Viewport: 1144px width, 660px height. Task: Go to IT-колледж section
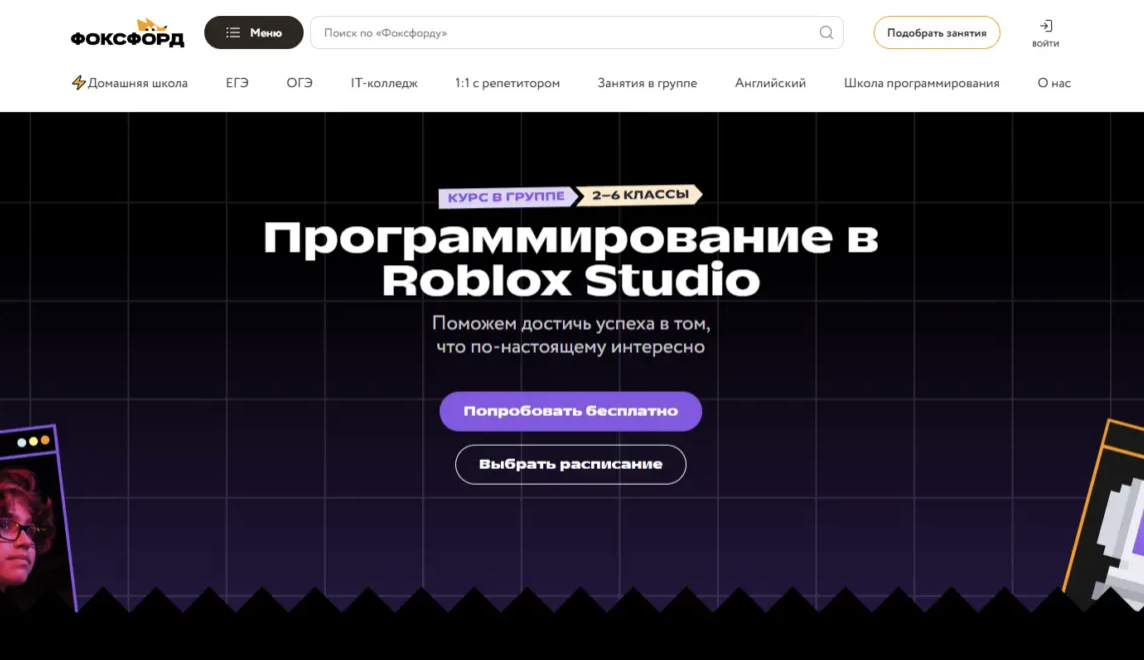click(x=384, y=83)
